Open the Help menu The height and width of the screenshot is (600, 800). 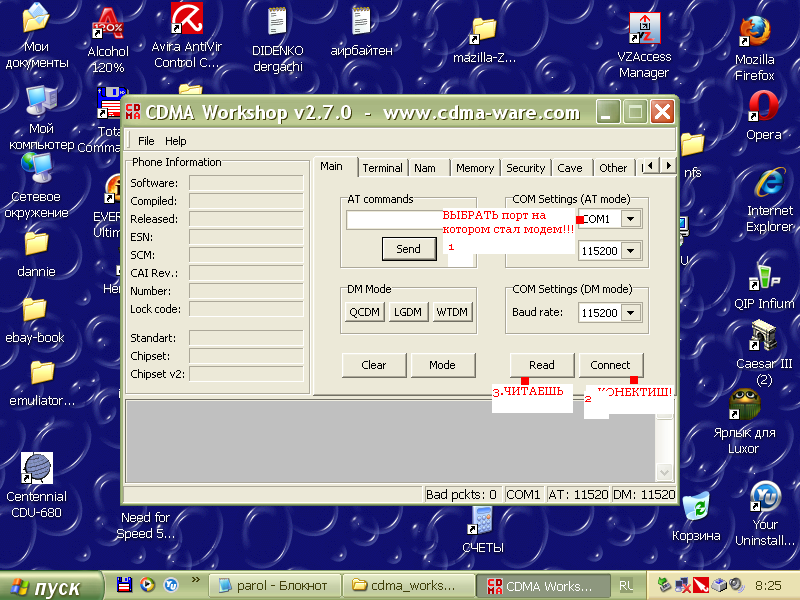176,141
